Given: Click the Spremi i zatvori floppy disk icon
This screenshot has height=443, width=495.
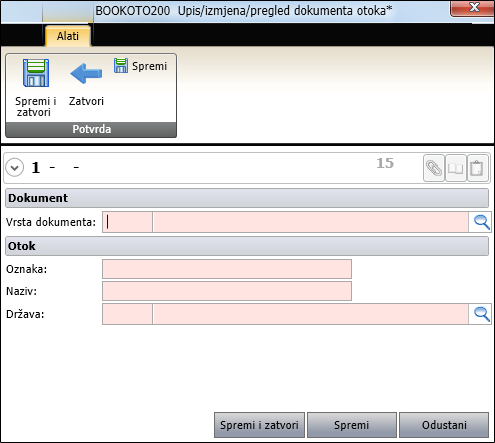Looking at the screenshot, I should coord(36,73).
